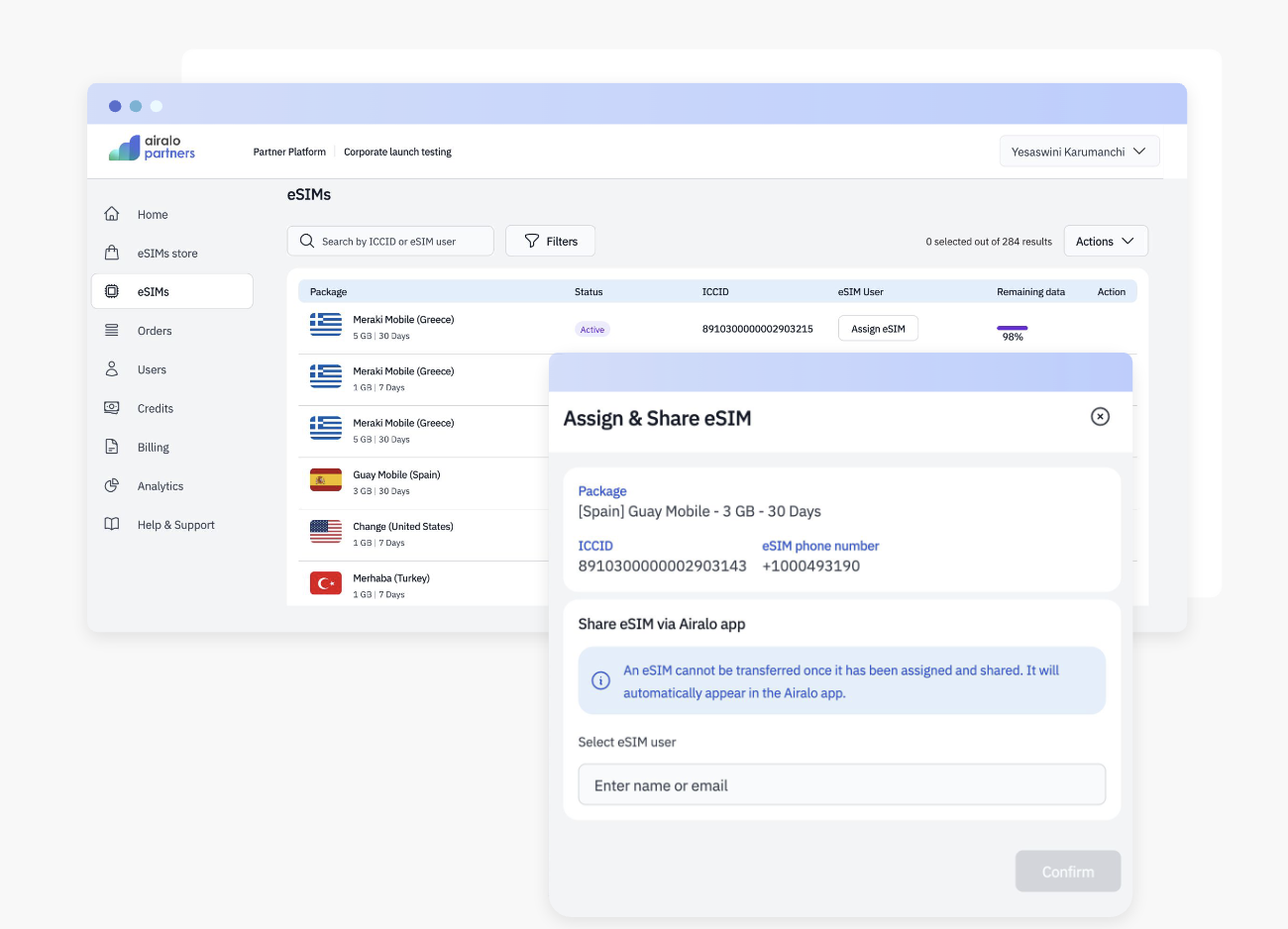The image size is (1288, 929).
Task: Click the 98% remaining data progress bar
Action: [1012, 328]
